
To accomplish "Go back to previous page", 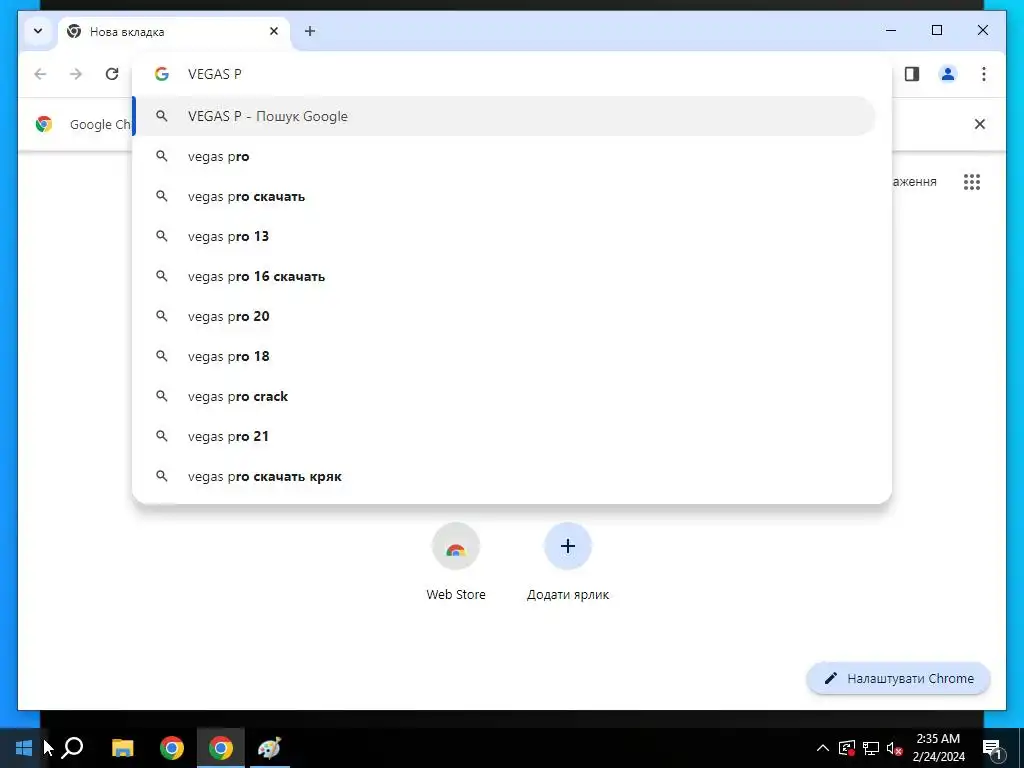I will 40,74.
